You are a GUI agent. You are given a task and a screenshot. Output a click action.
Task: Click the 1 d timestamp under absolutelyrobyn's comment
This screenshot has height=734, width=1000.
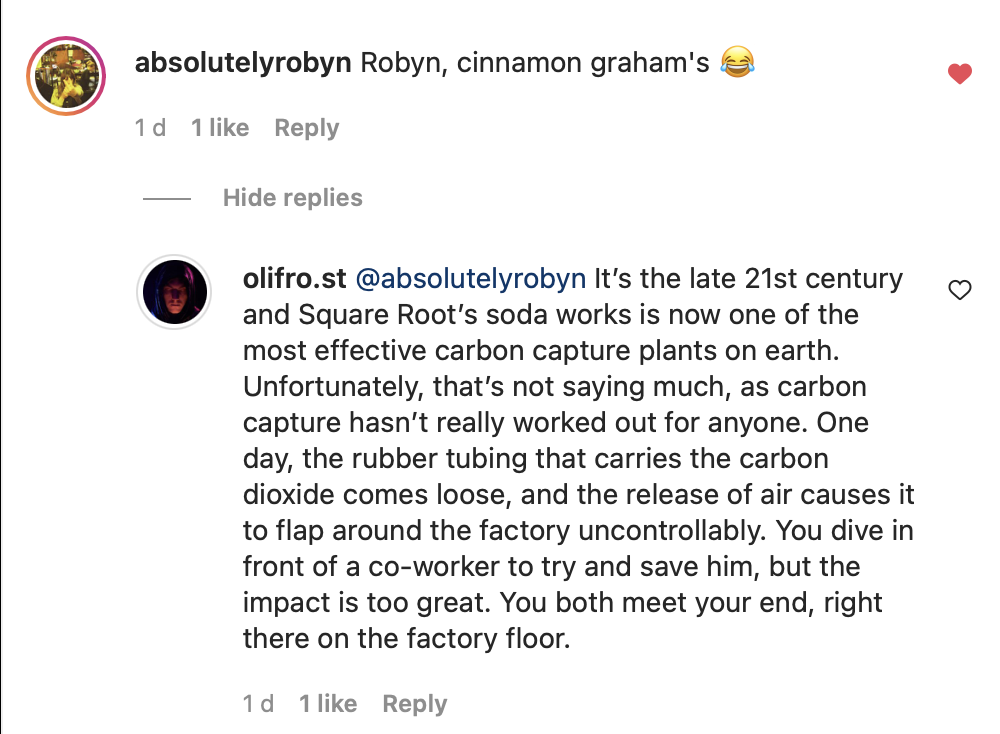pos(150,128)
